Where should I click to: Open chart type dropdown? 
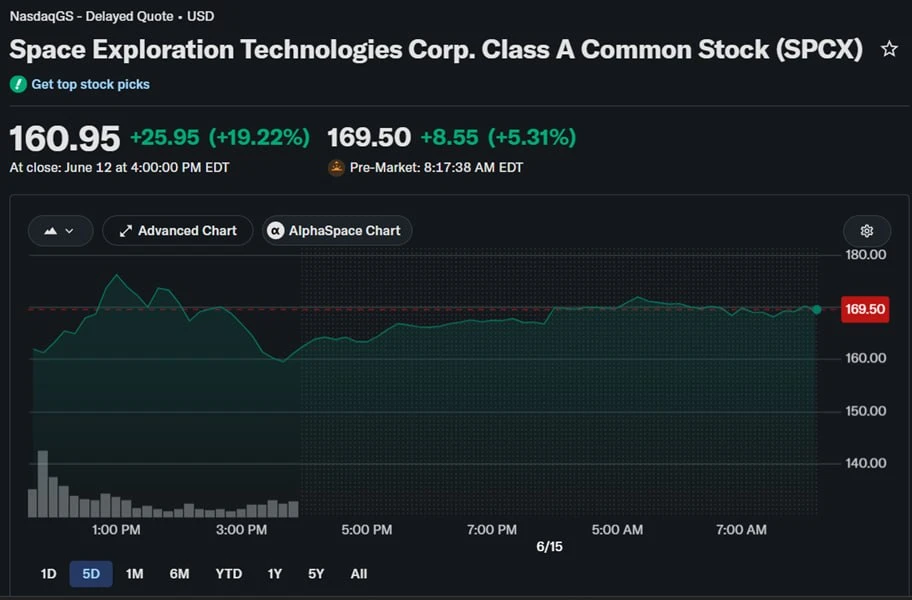coord(60,231)
